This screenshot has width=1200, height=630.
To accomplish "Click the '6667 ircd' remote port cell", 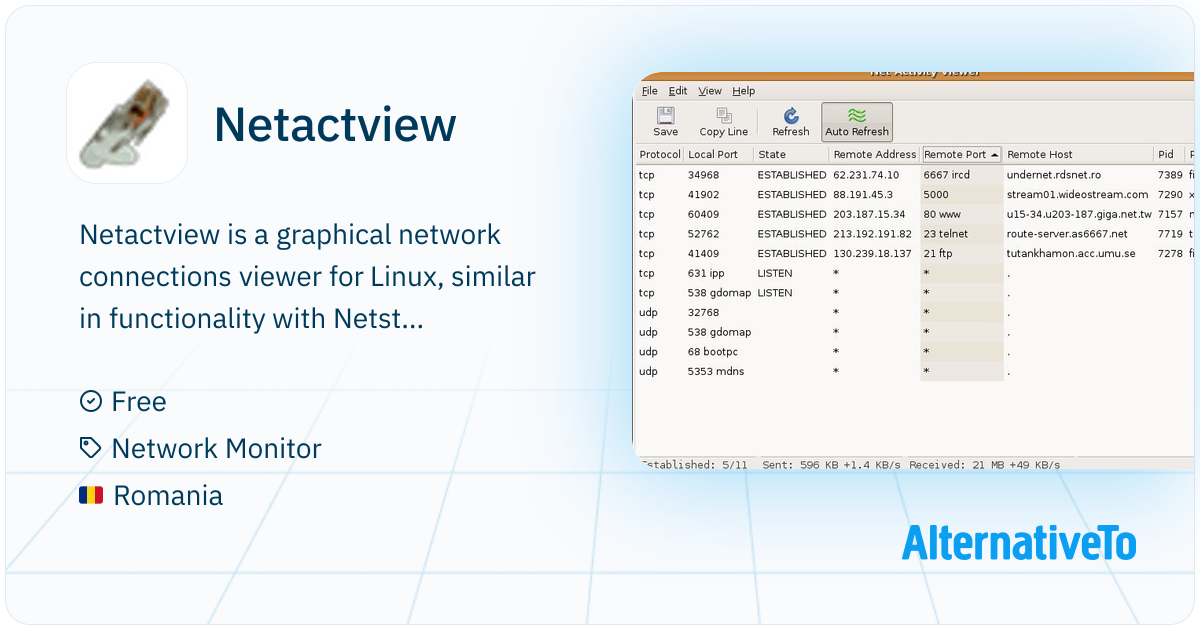I will [x=947, y=175].
